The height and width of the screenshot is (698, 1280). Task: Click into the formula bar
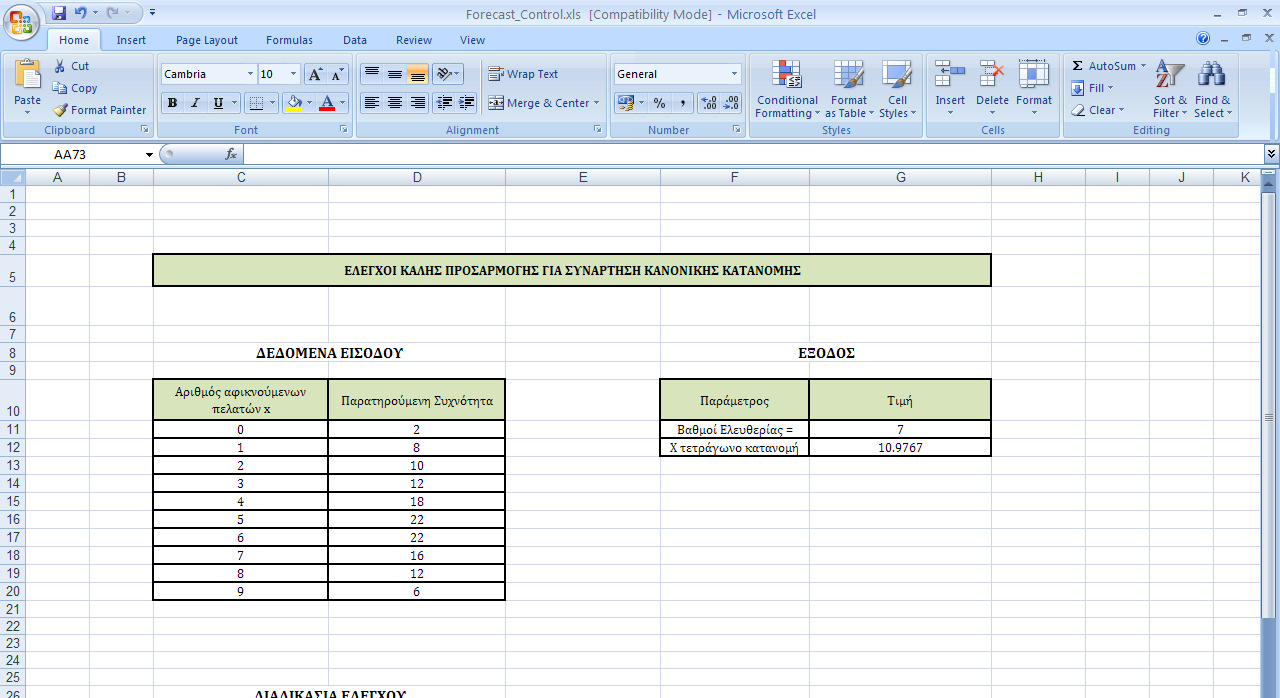tap(753, 154)
